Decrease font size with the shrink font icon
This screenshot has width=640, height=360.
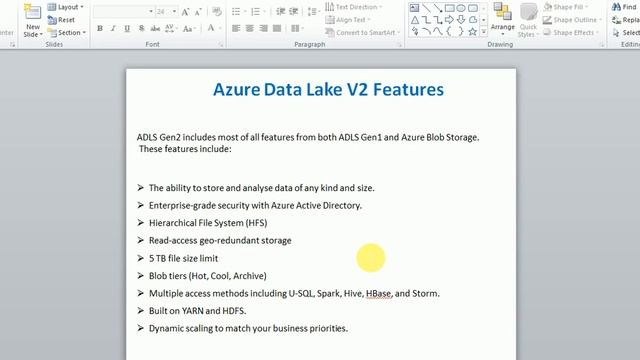198,12
